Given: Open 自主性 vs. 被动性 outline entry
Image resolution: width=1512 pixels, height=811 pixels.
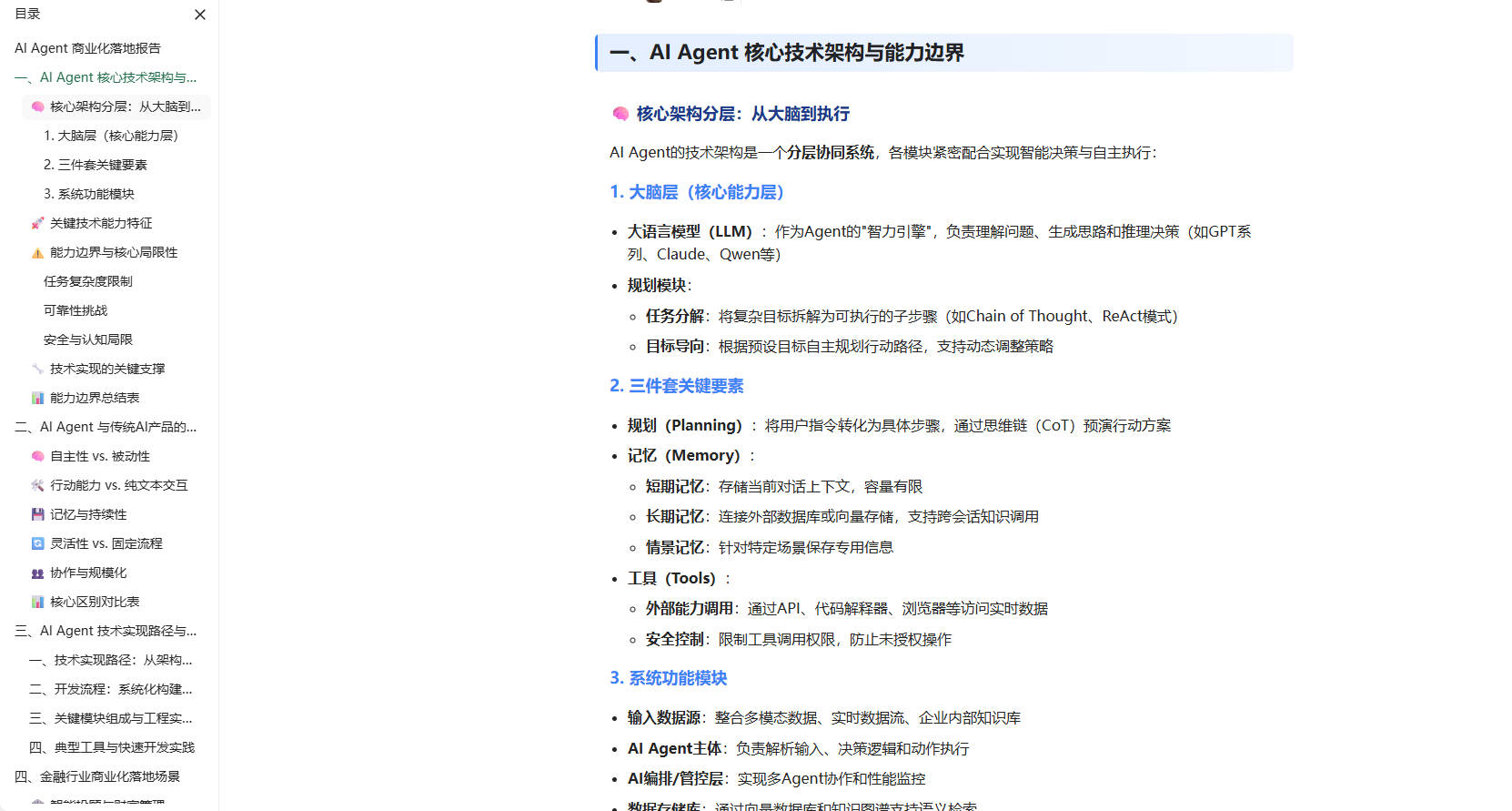Looking at the screenshot, I should (x=91, y=456).
